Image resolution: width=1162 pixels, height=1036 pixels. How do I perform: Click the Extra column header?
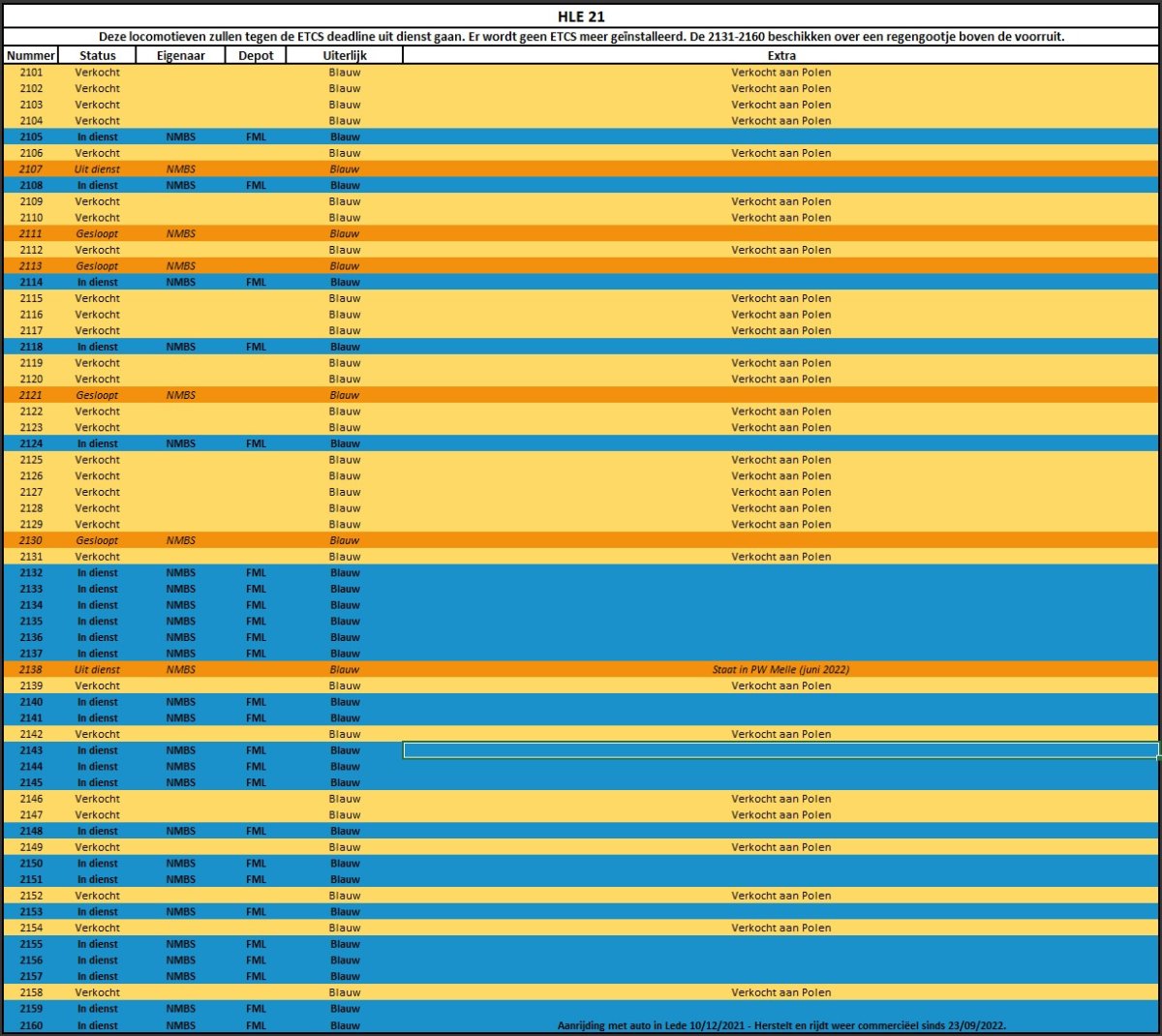(780, 55)
